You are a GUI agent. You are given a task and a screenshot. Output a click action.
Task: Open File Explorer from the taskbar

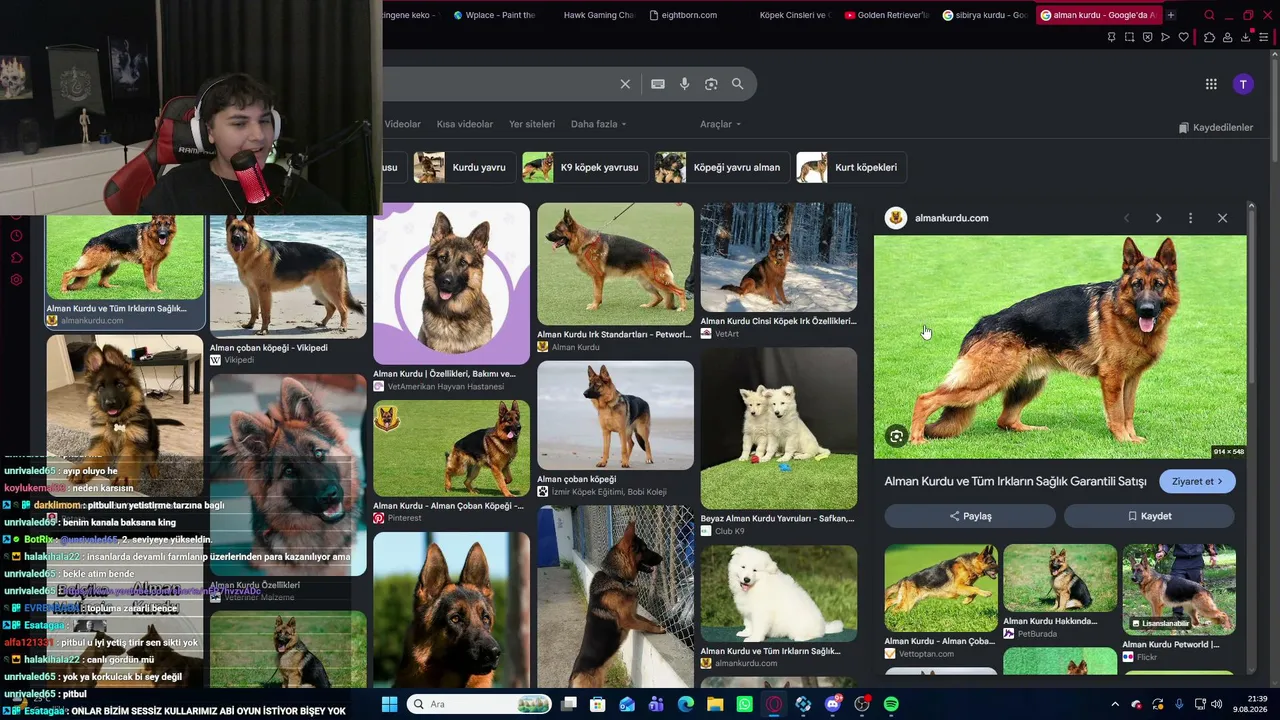point(715,704)
